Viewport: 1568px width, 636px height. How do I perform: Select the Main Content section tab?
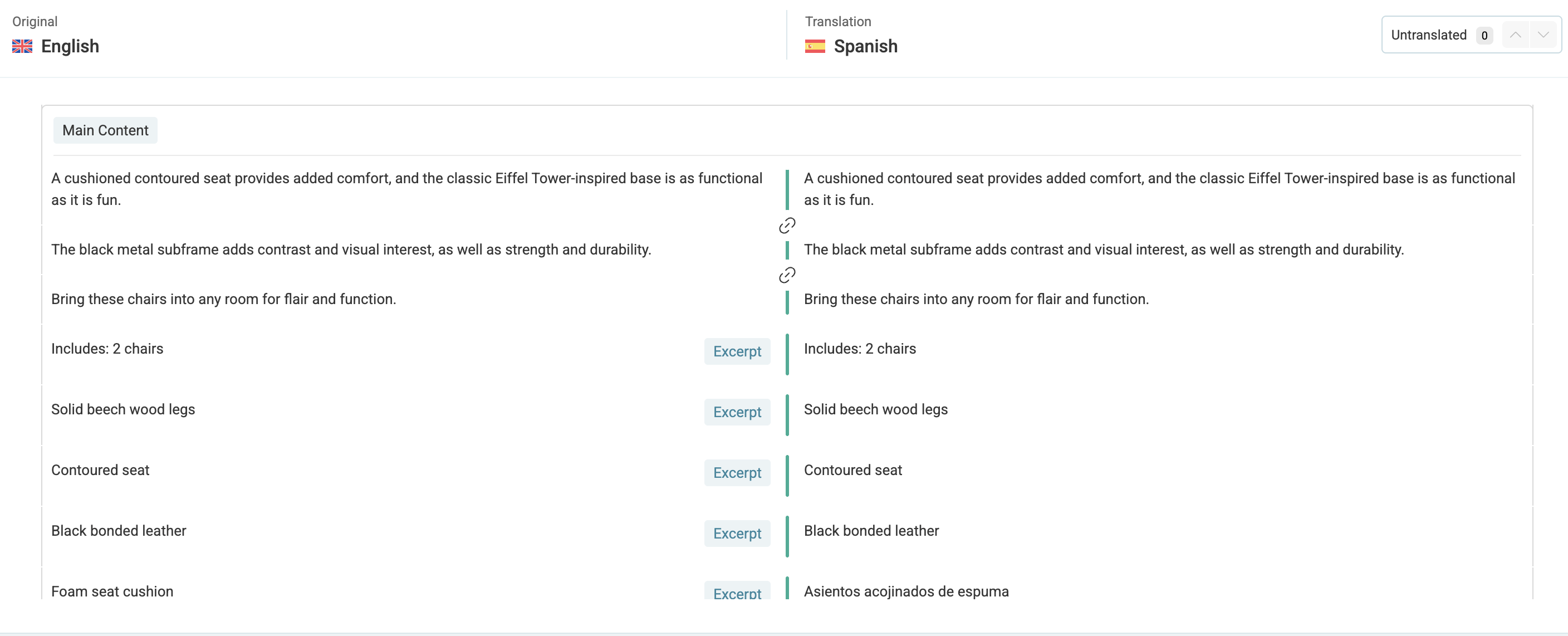pos(105,130)
